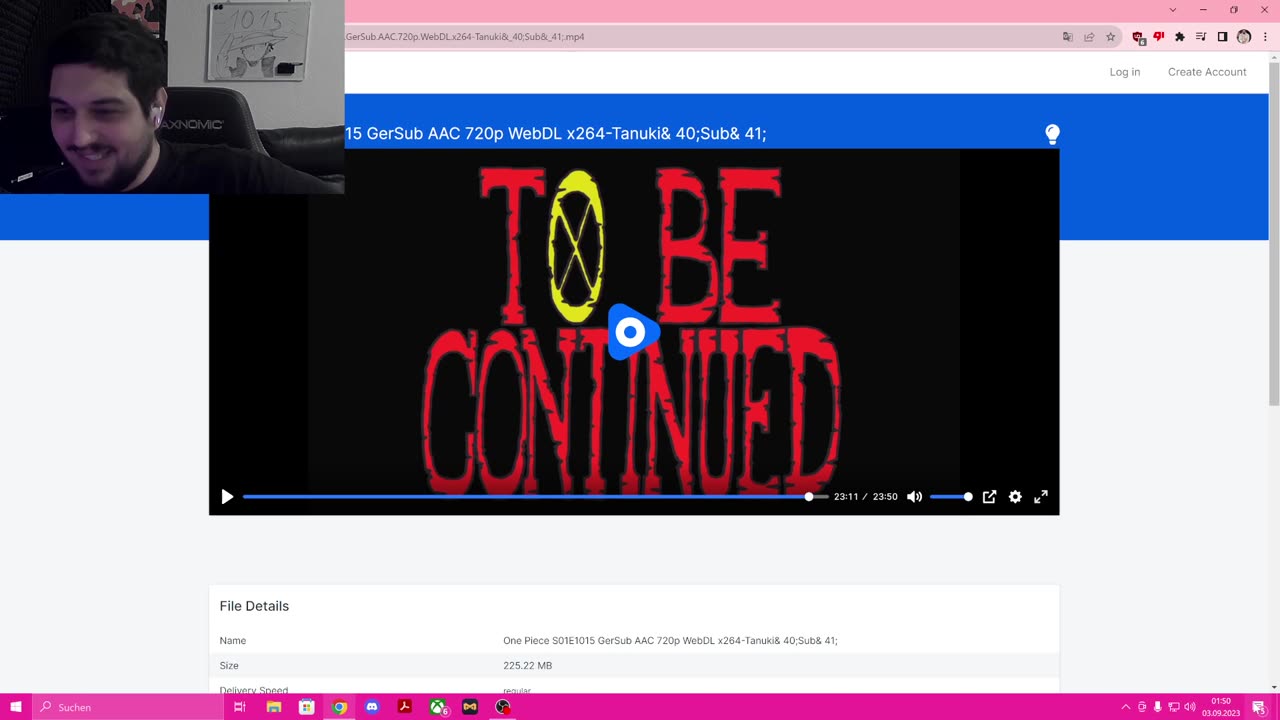Viewport: 1280px width, 720px height.
Task: Open the black-and-gold app taskbar icon
Action: pyautogui.click(x=470, y=707)
